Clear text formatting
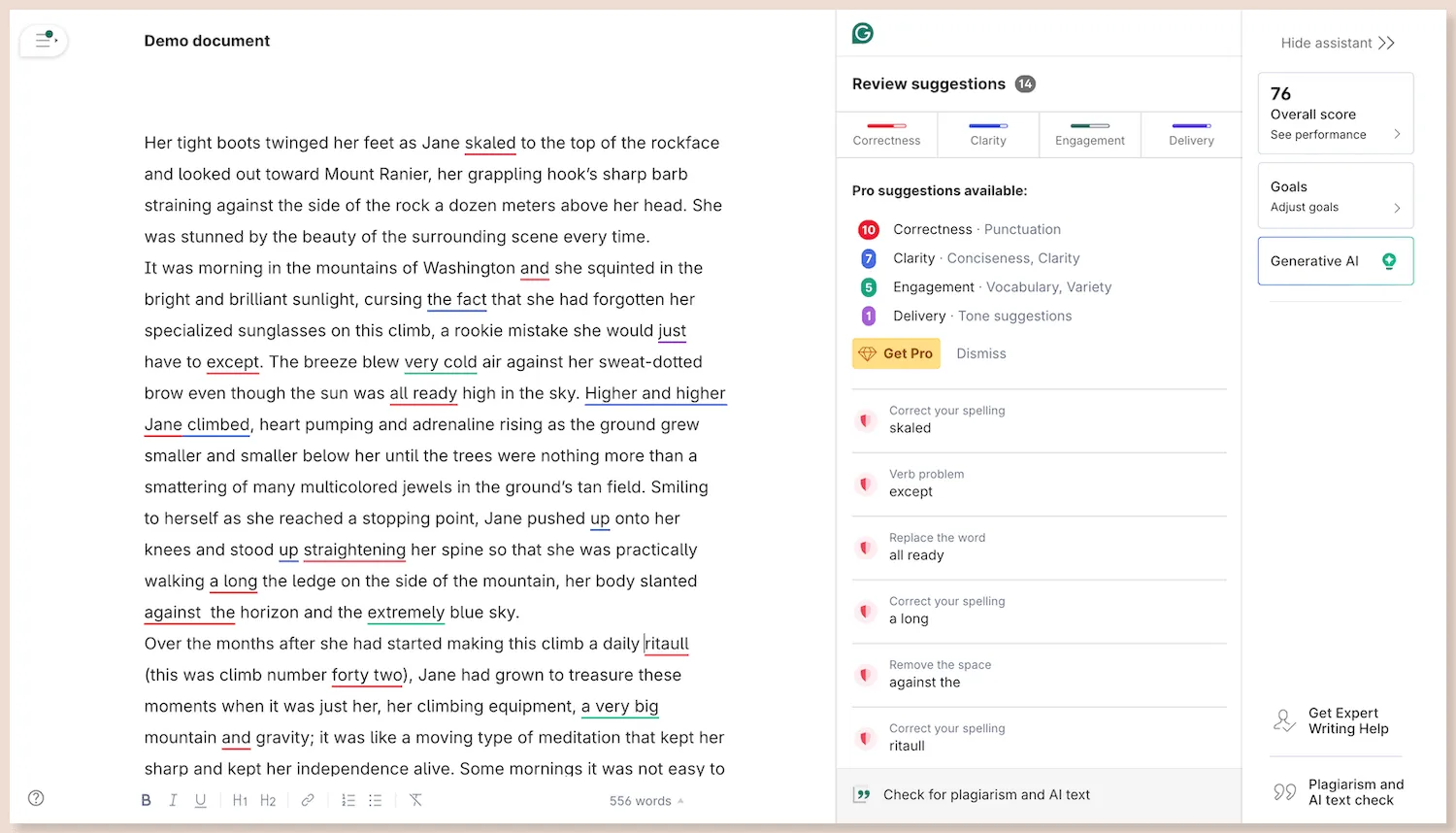Image resolution: width=1456 pixels, height=833 pixels. pos(415,799)
